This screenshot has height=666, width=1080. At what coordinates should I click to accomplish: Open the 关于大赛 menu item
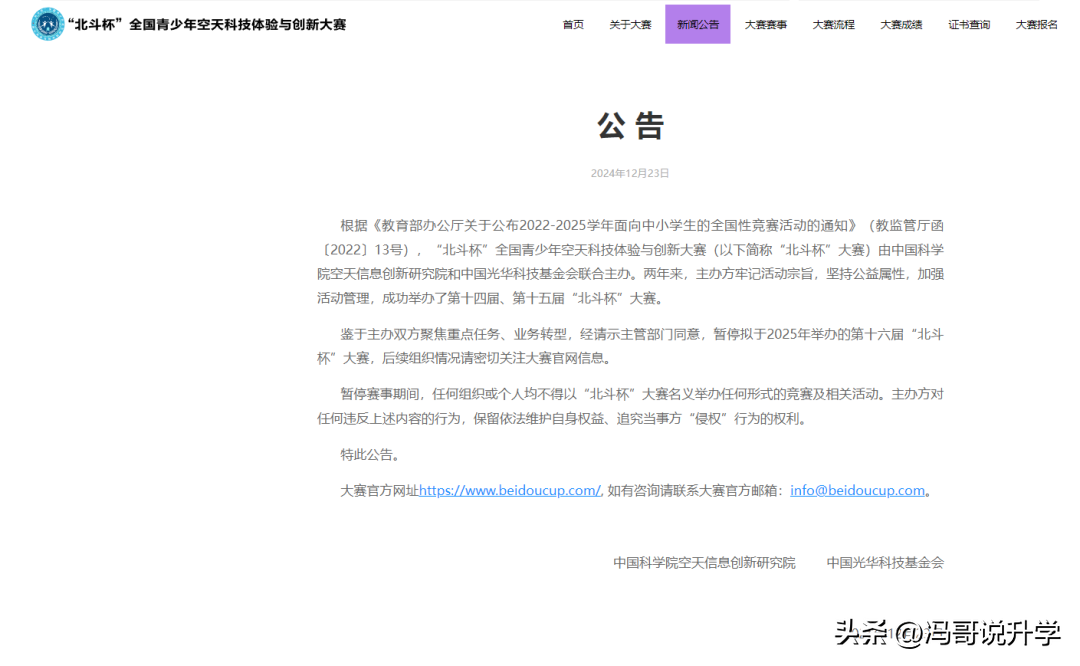[630, 25]
